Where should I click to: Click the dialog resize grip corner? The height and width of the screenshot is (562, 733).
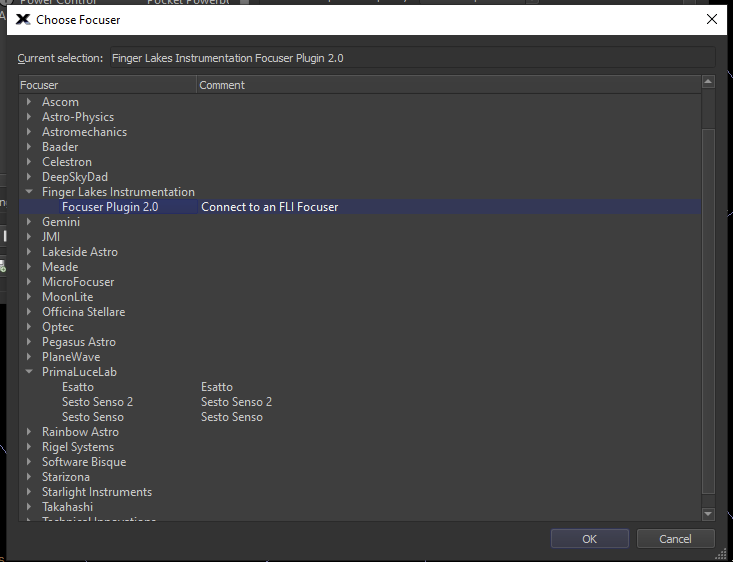722,554
